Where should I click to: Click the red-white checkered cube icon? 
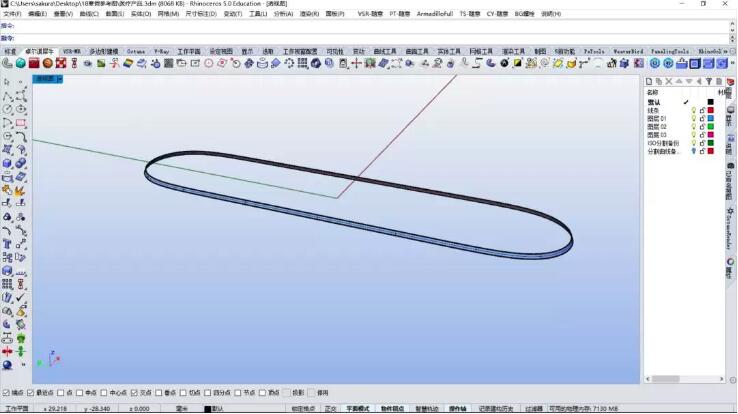point(61,63)
